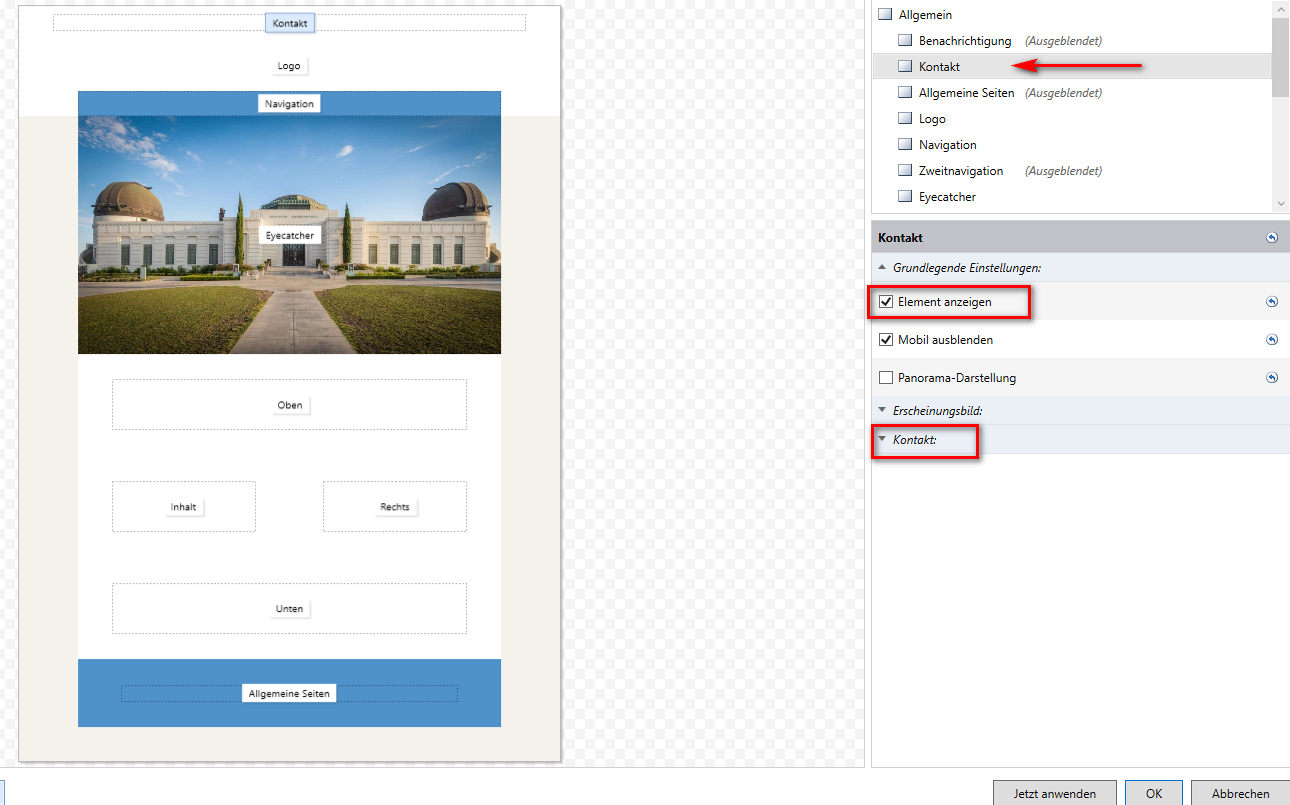Enable the Panorama-Darstellung checkbox
The width and height of the screenshot is (1290, 805).
click(885, 378)
